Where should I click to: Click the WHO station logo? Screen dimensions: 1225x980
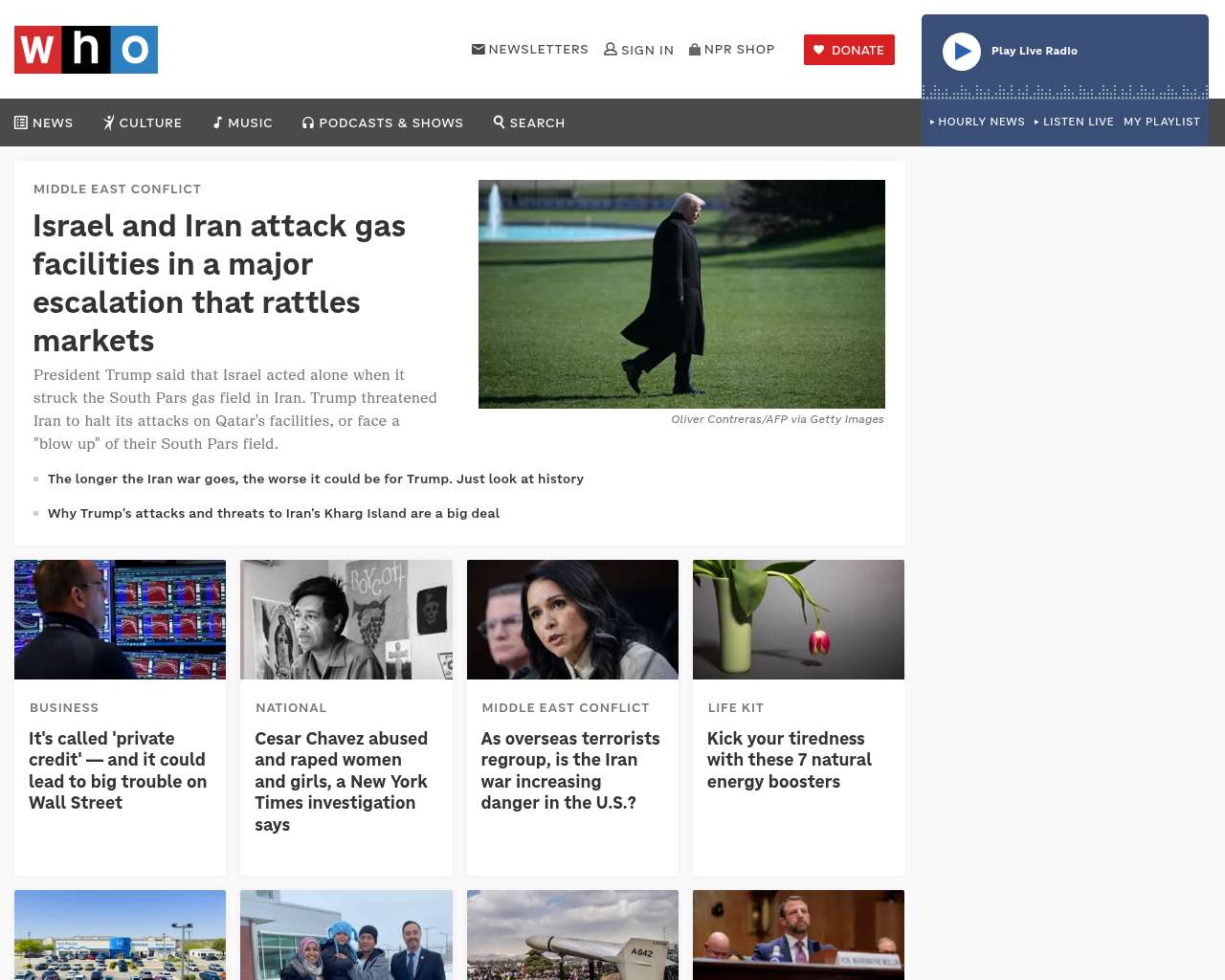click(86, 50)
